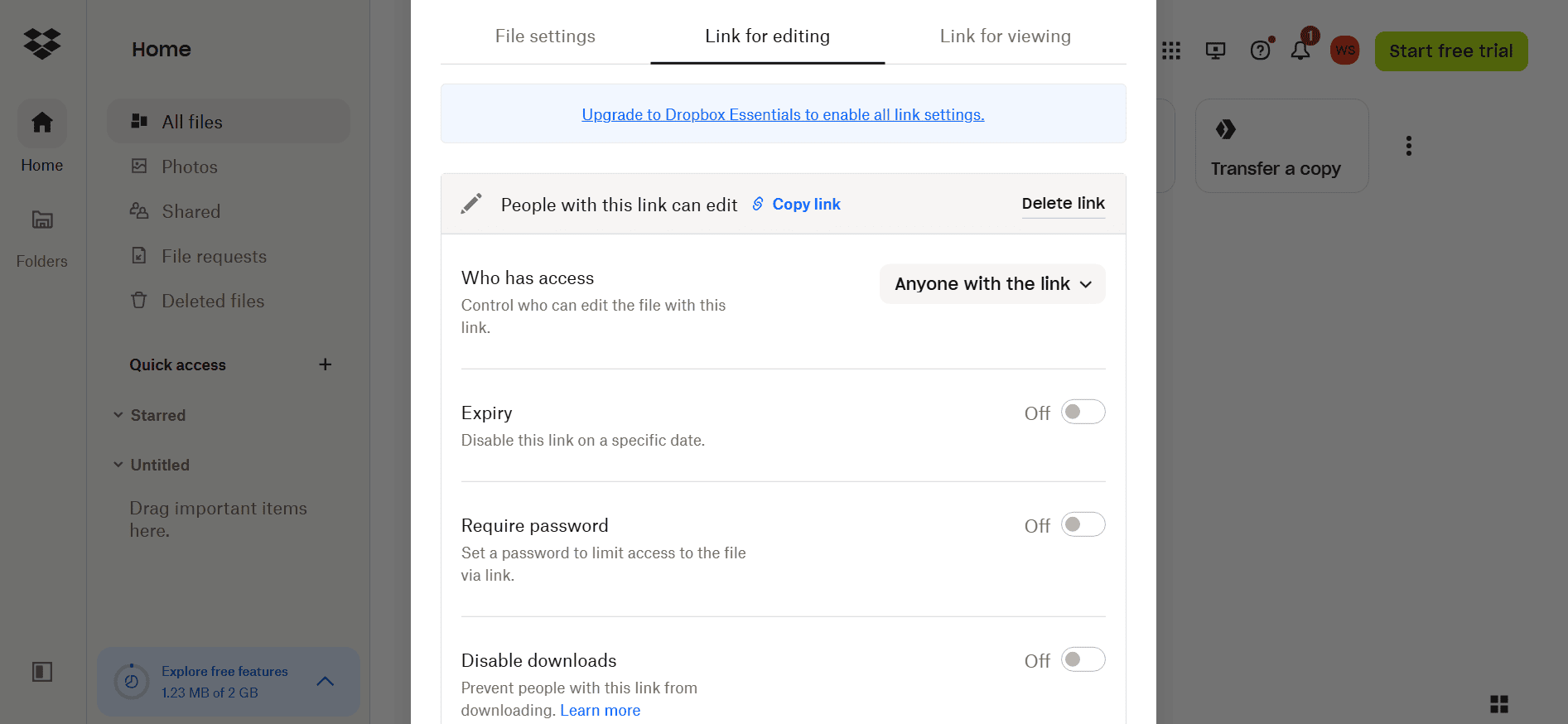Toggle the Expiry switch on
Image resolution: width=1568 pixels, height=724 pixels.
point(1083,412)
